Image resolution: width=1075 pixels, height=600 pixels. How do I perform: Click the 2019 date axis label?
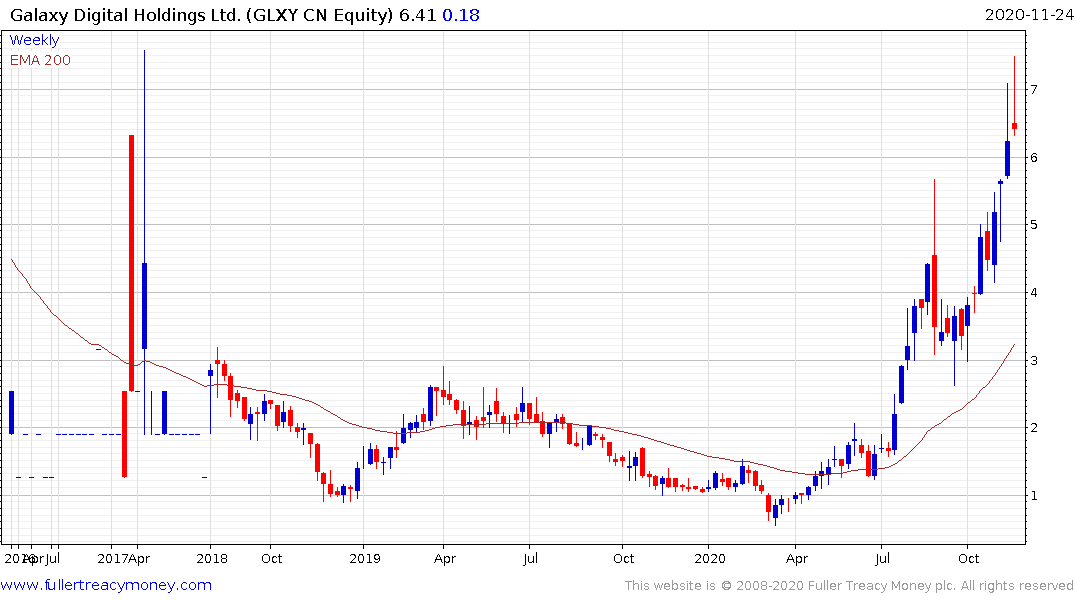click(x=365, y=558)
